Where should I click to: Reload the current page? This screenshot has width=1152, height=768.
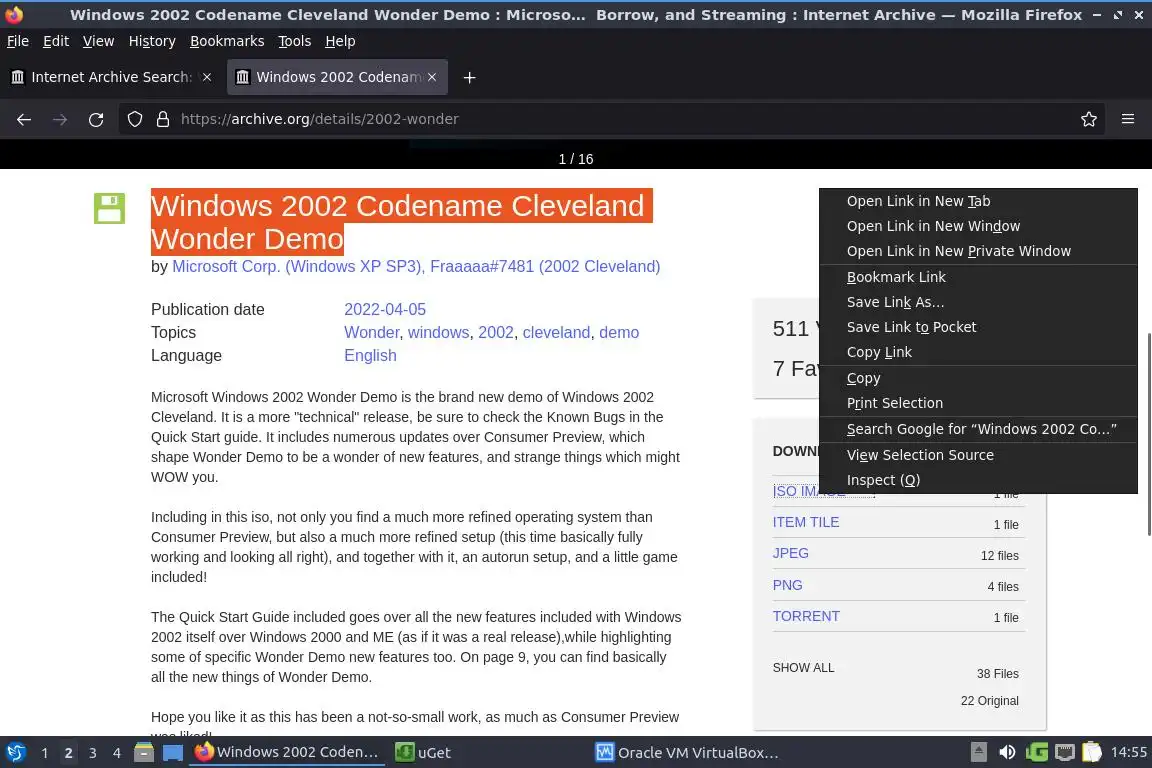[x=96, y=119]
